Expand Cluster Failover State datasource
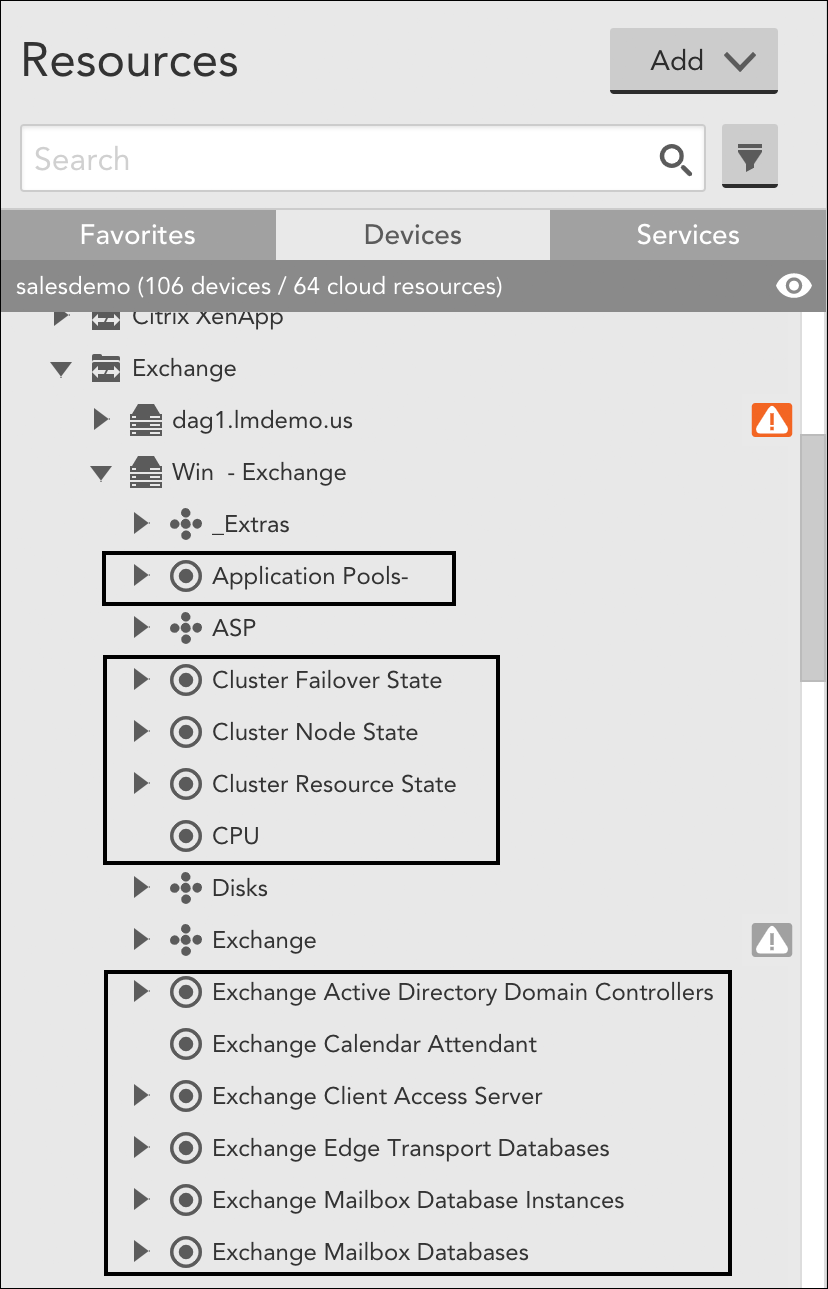This screenshot has width=828, height=1289. pyautogui.click(x=141, y=680)
